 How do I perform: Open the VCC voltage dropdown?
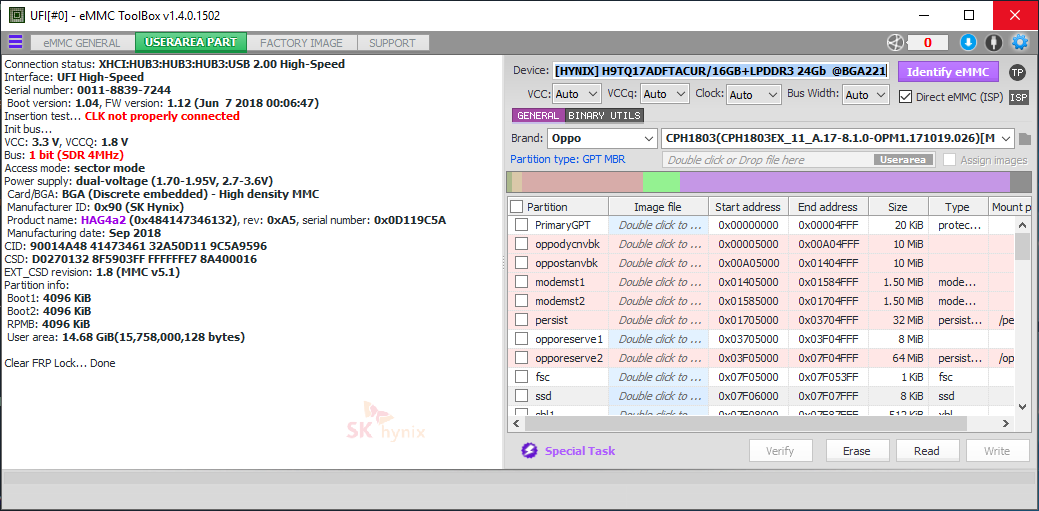click(x=576, y=94)
